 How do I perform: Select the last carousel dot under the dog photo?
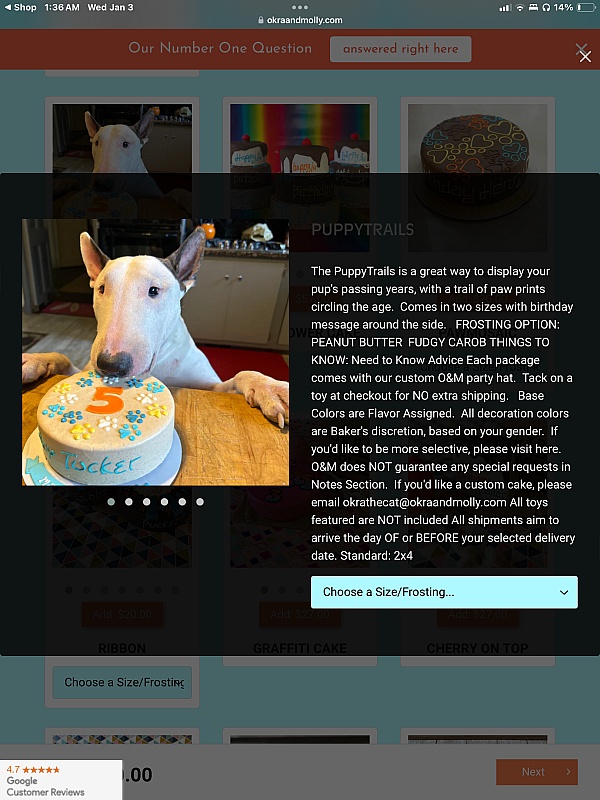(200, 502)
